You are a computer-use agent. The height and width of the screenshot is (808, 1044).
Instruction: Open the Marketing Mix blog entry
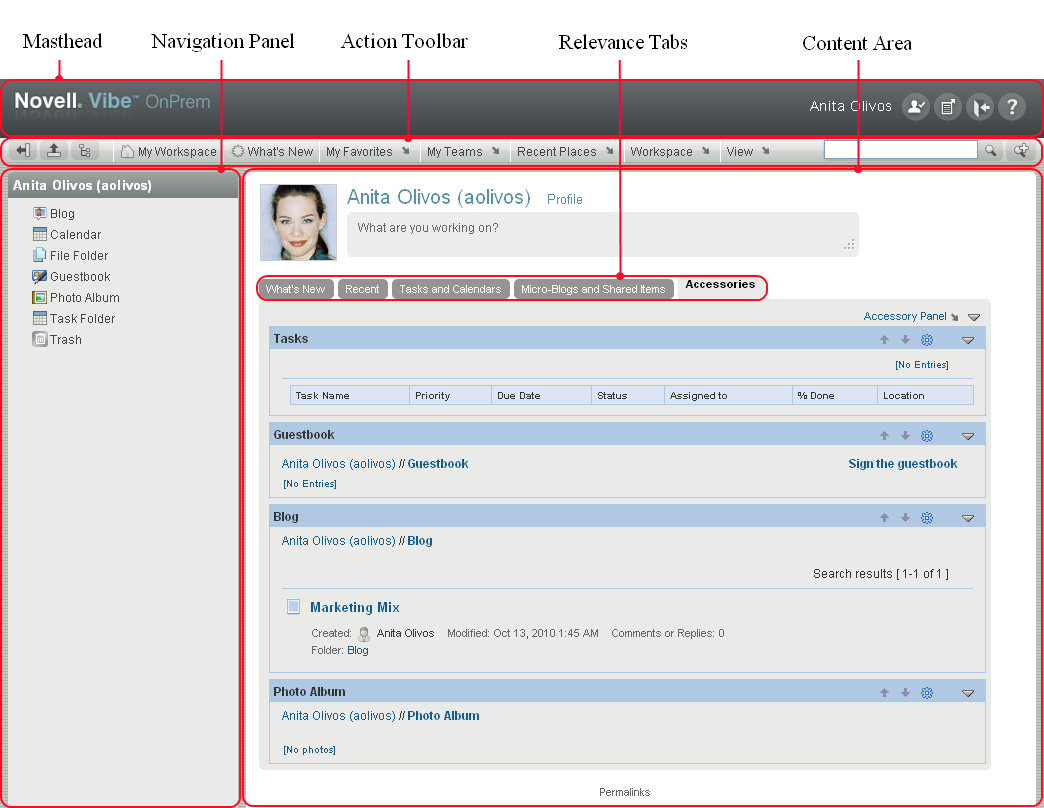coord(354,607)
